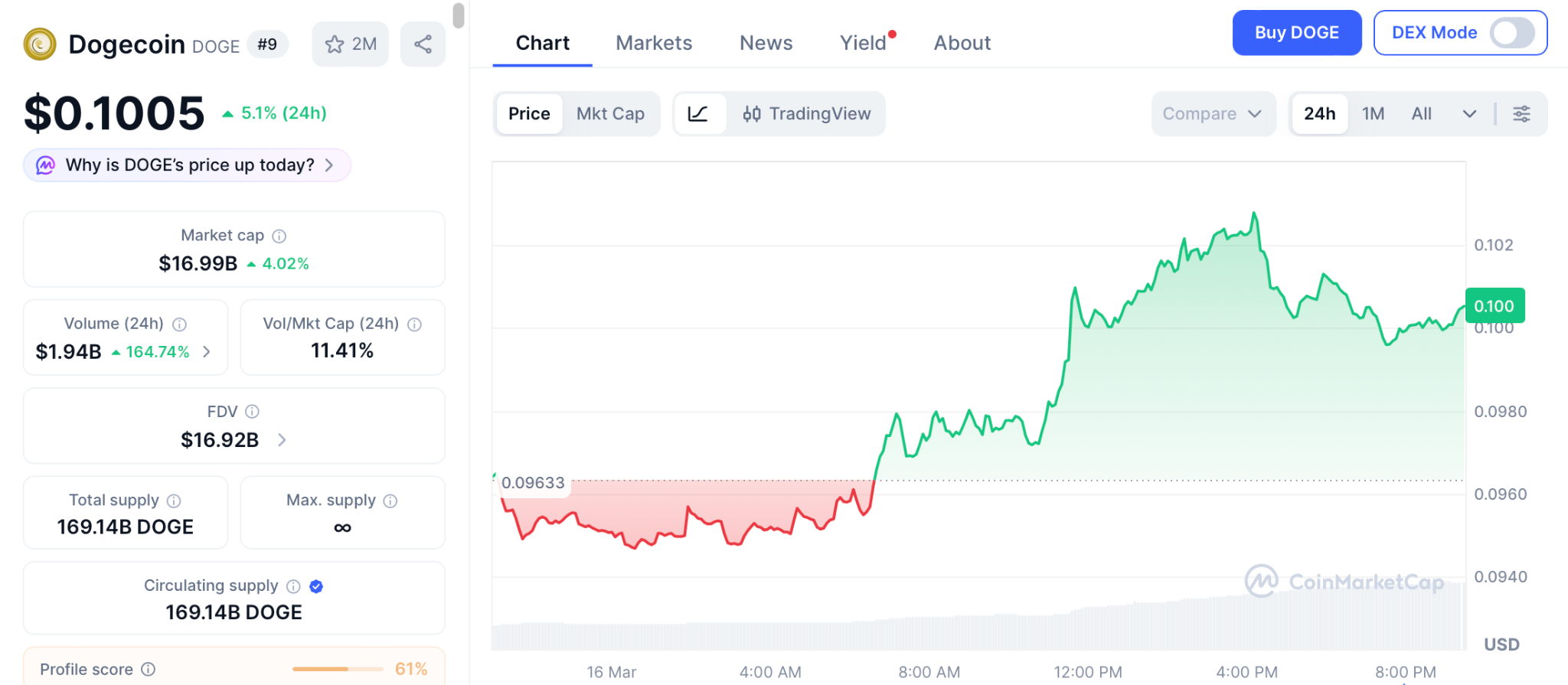This screenshot has width=1568, height=685.
Task: Click the left panel vertical scrollbar
Action: tap(459, 15)
